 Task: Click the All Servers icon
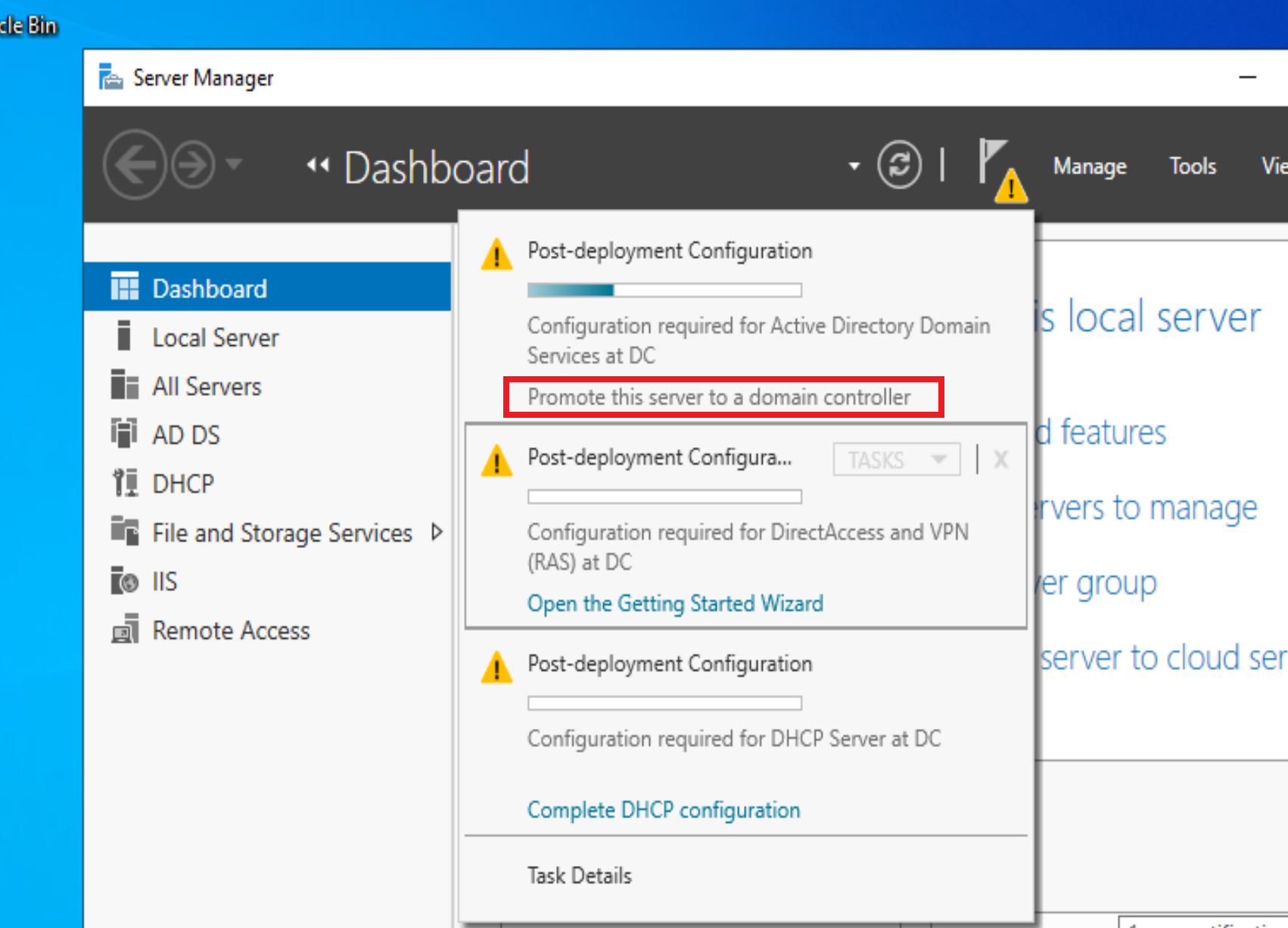click(x=125, y=385)
